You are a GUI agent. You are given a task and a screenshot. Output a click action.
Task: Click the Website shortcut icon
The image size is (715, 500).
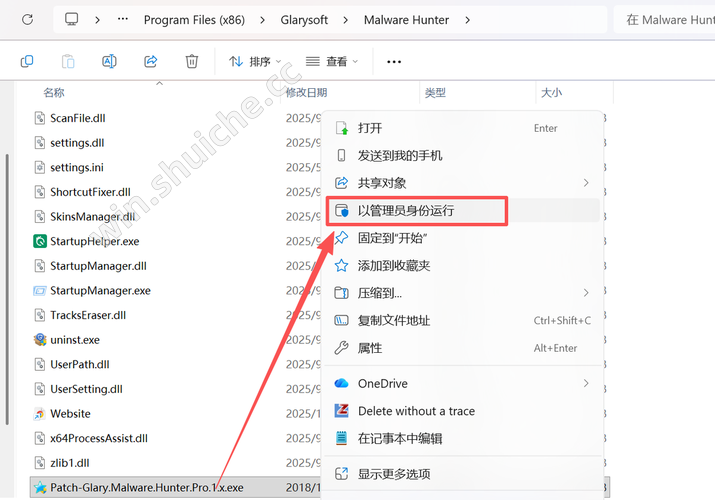click(40, 414)
